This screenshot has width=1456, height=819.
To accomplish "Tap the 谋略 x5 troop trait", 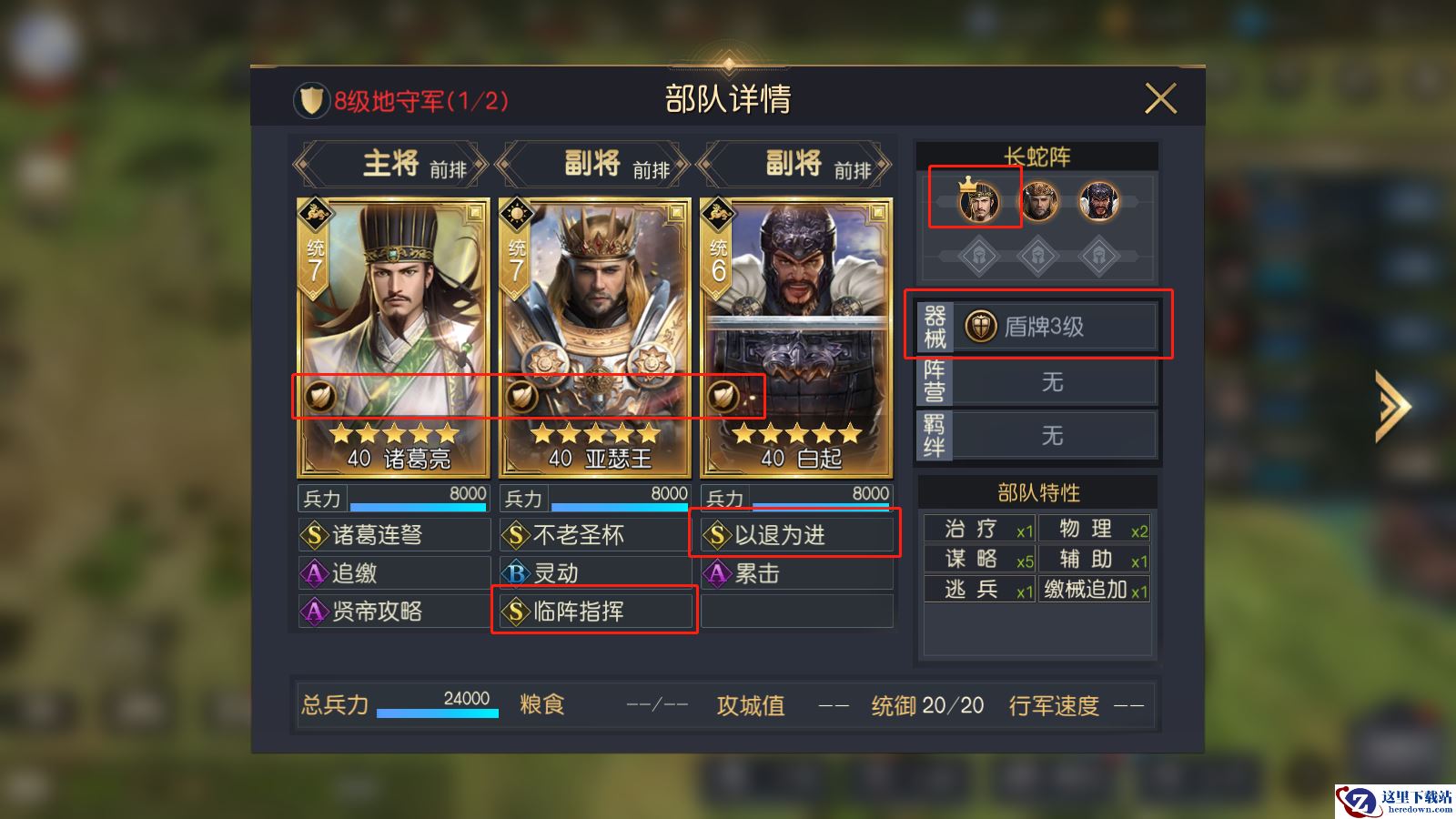I will point(979,559).
